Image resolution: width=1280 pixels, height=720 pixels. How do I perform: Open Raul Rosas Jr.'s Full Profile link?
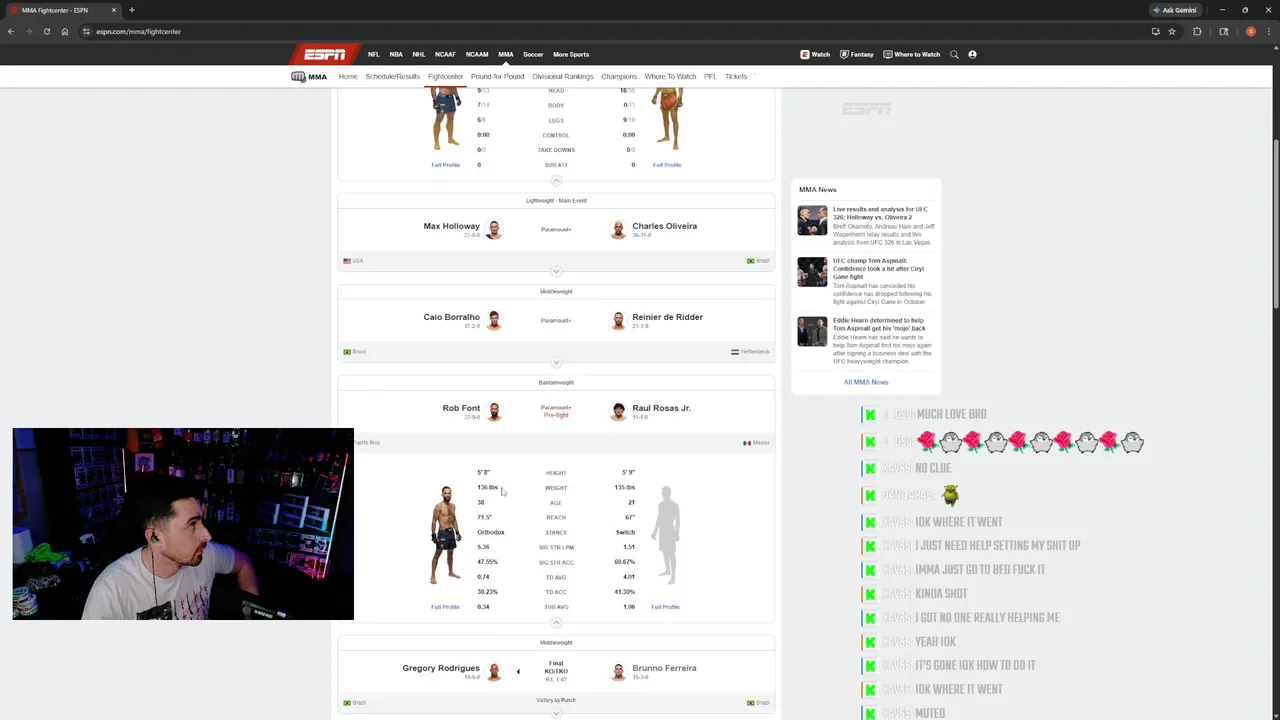(665, 607)
